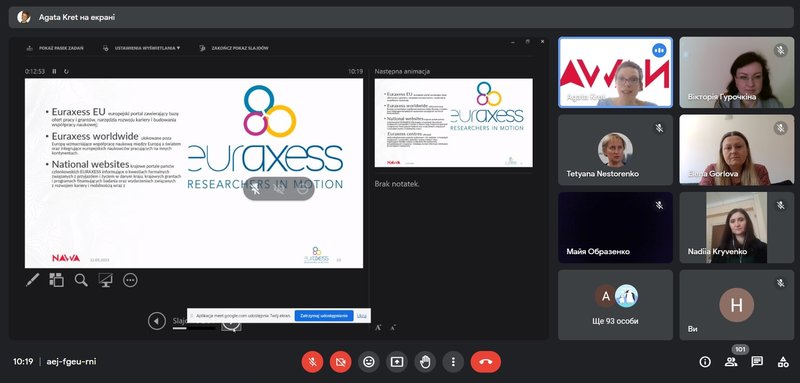
Task: Click the Brak notatek notes area
Action: click(397, 184)
